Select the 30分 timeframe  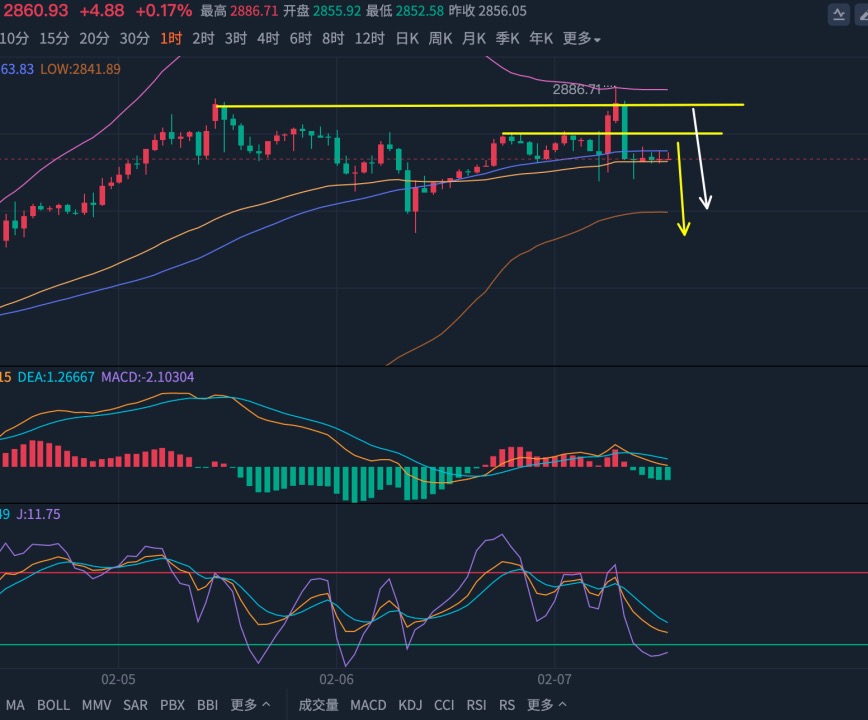pyautogui.click(x=135, y=39)
